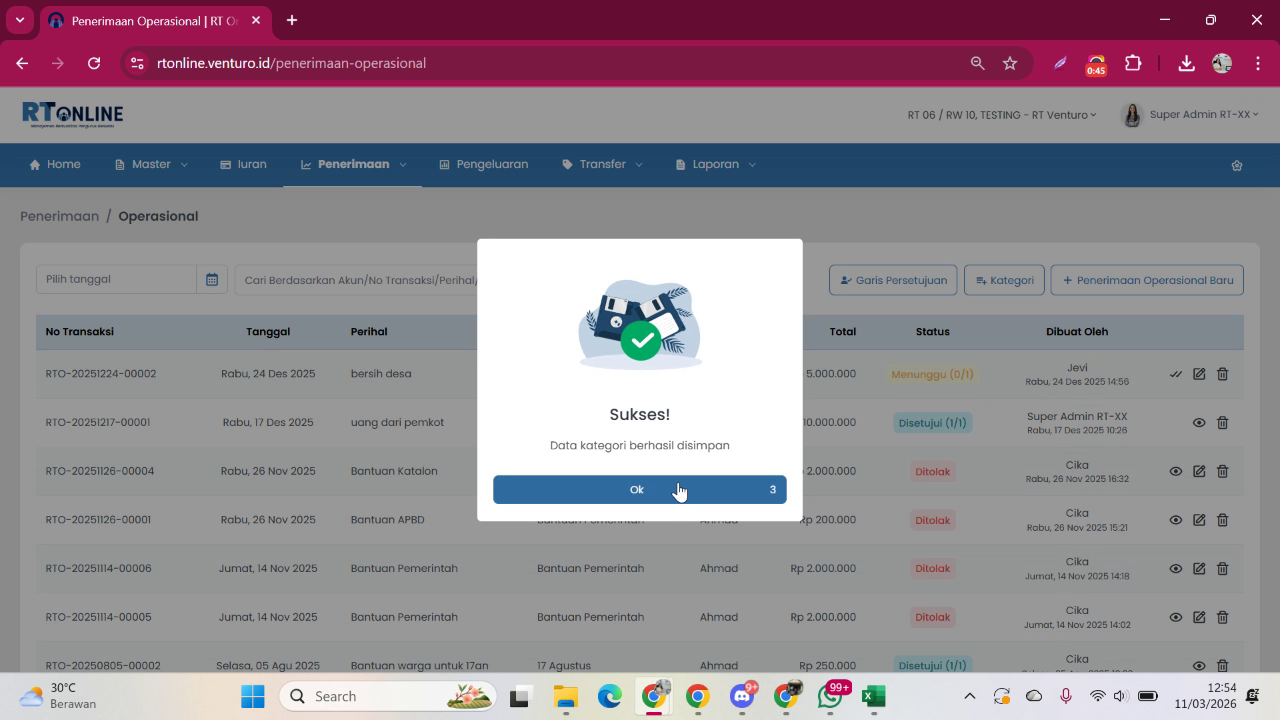This screenshot has width=1280, height=720.
Task: Open the Pengeluaran menu
Action: click(483, 164)
